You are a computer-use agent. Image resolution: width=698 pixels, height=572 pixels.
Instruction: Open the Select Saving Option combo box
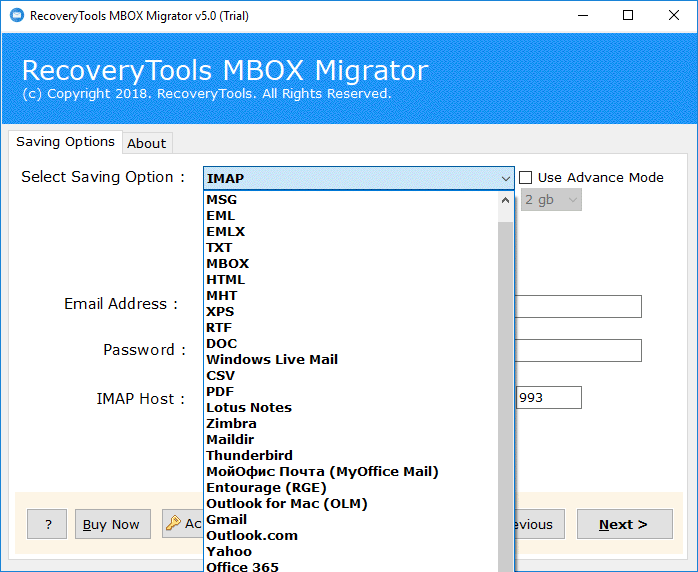(x=359, y=178)
